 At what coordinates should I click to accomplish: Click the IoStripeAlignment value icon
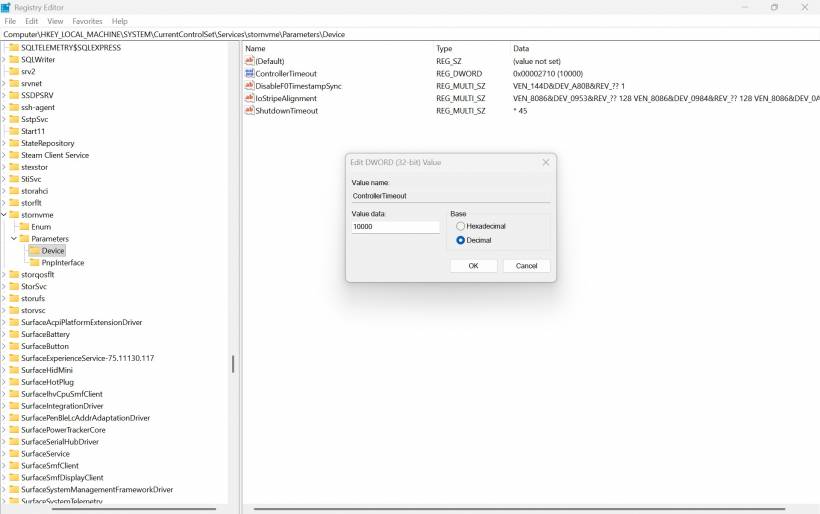pyautogui.click(x=249, y=98)
